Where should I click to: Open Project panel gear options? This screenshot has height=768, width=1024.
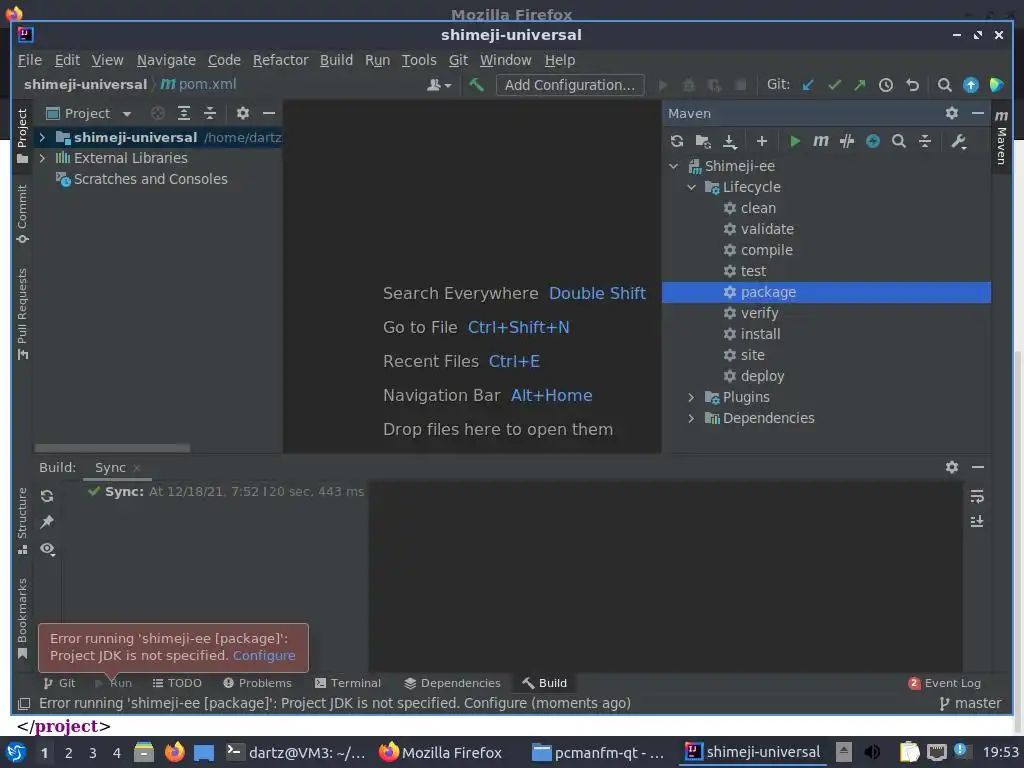[243, 113]
